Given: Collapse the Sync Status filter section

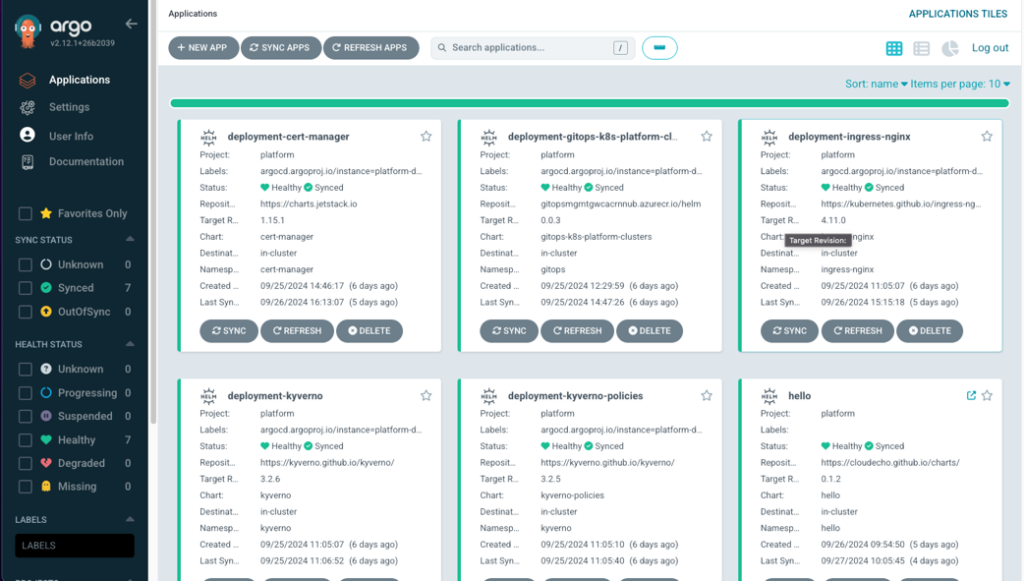Looking at the screenshot, I should coord(129,240).
